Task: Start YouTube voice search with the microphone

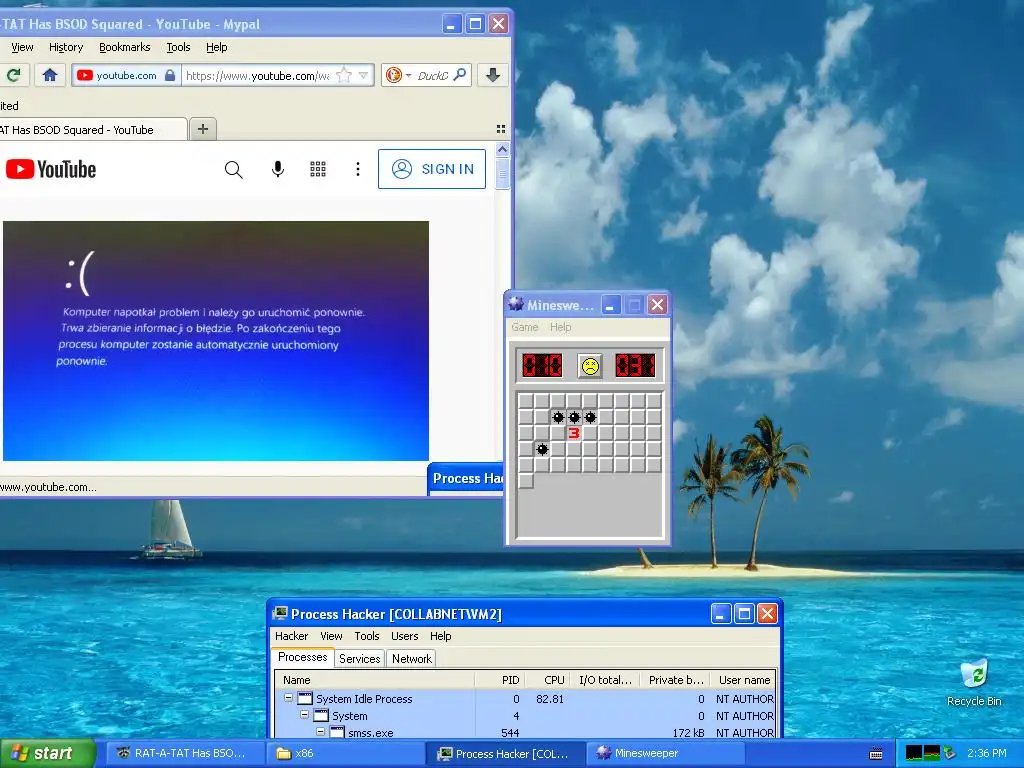Action: click(x=278, y=169)
